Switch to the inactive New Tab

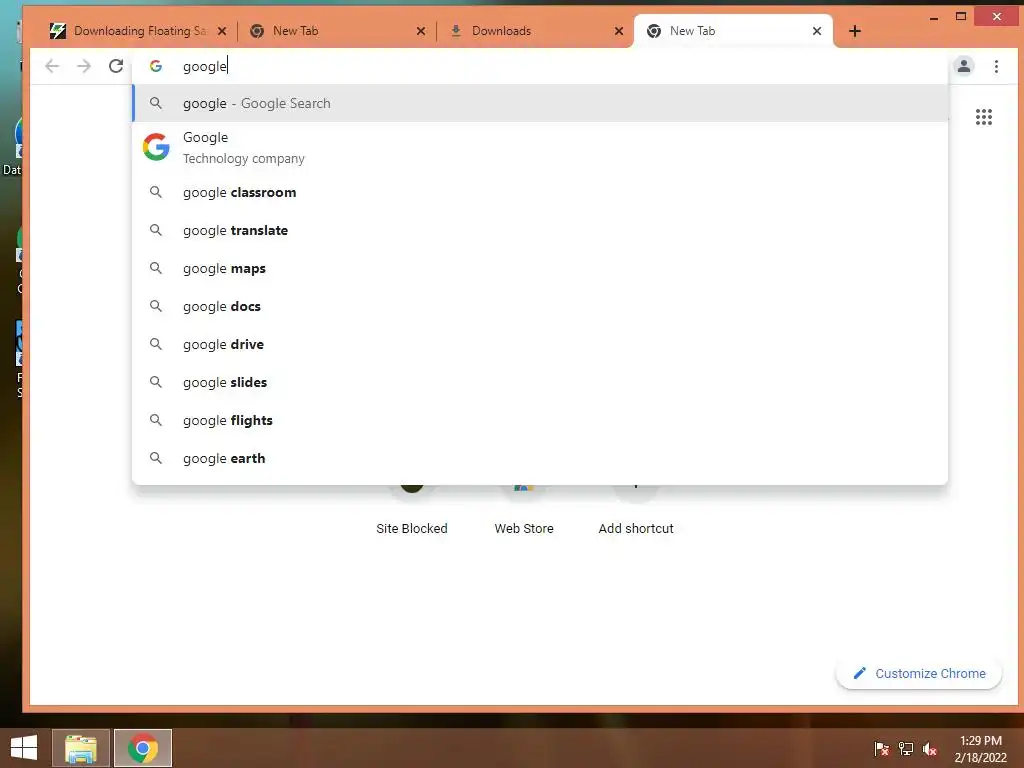tap(336, 31)
